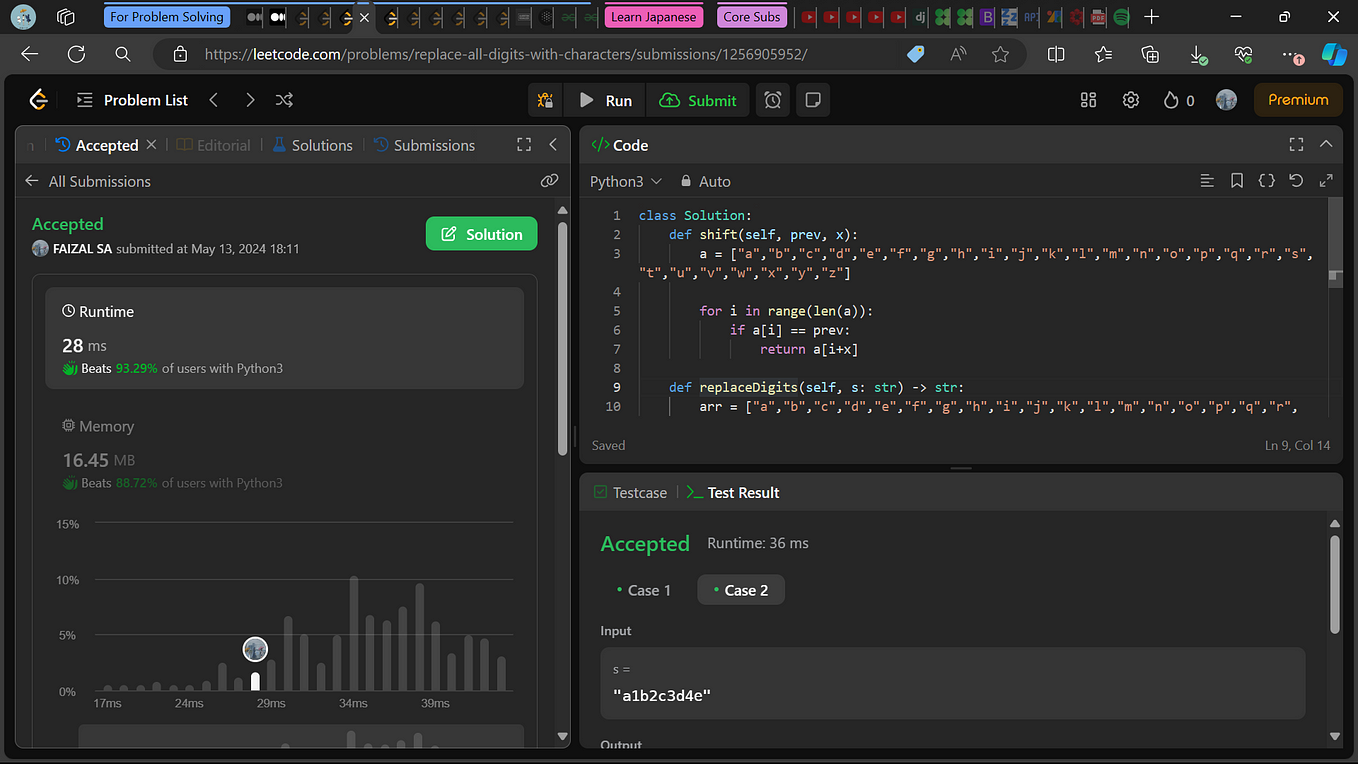Image resolution: width=1358 pixels, height=764 pixels.
Task: Open the timer alarm clock icon
Action: (x=773, y=100)
